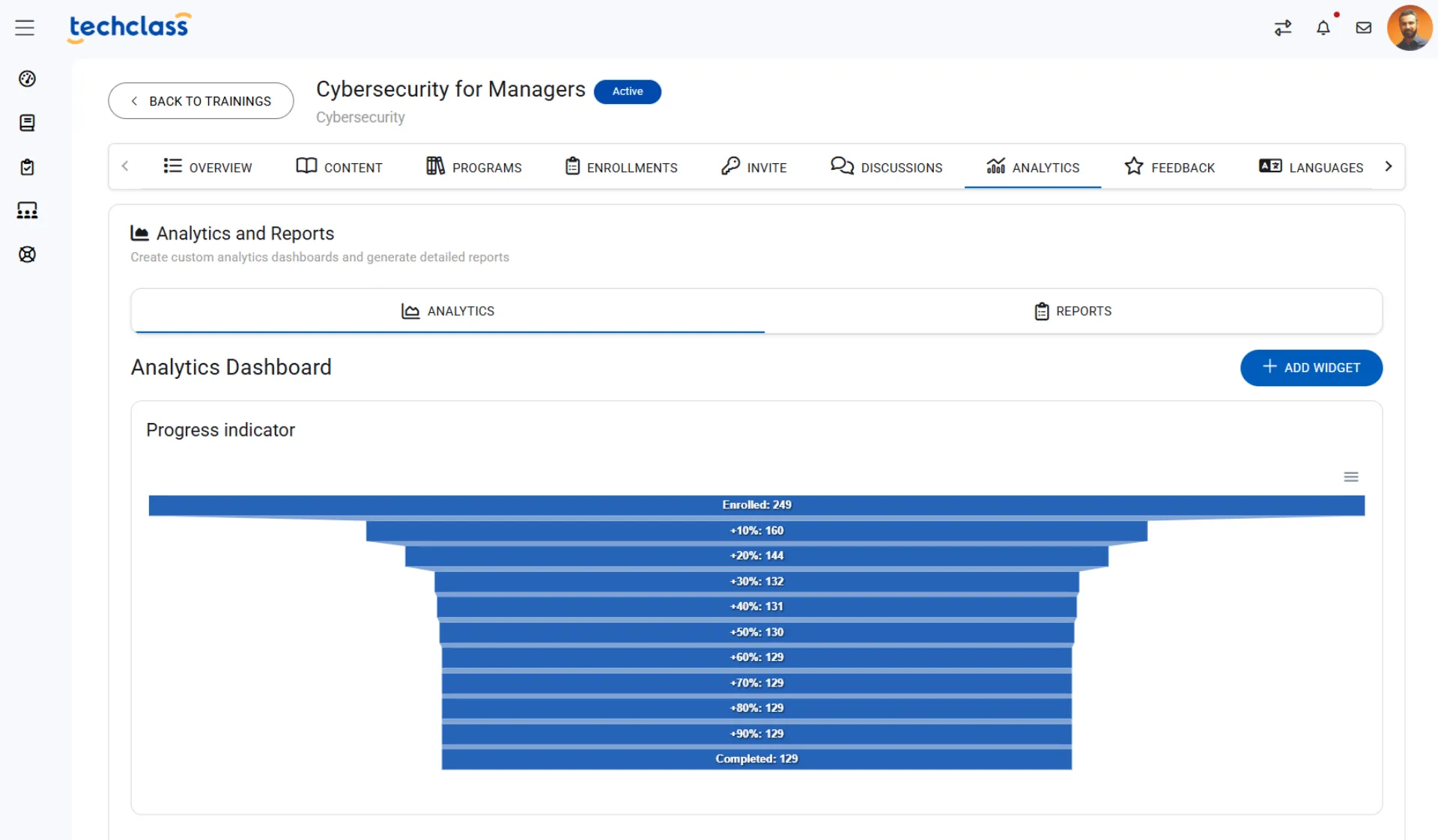Go back to trainings list
Viewport: 1438px width, 840px height.
tap(201, 101)
